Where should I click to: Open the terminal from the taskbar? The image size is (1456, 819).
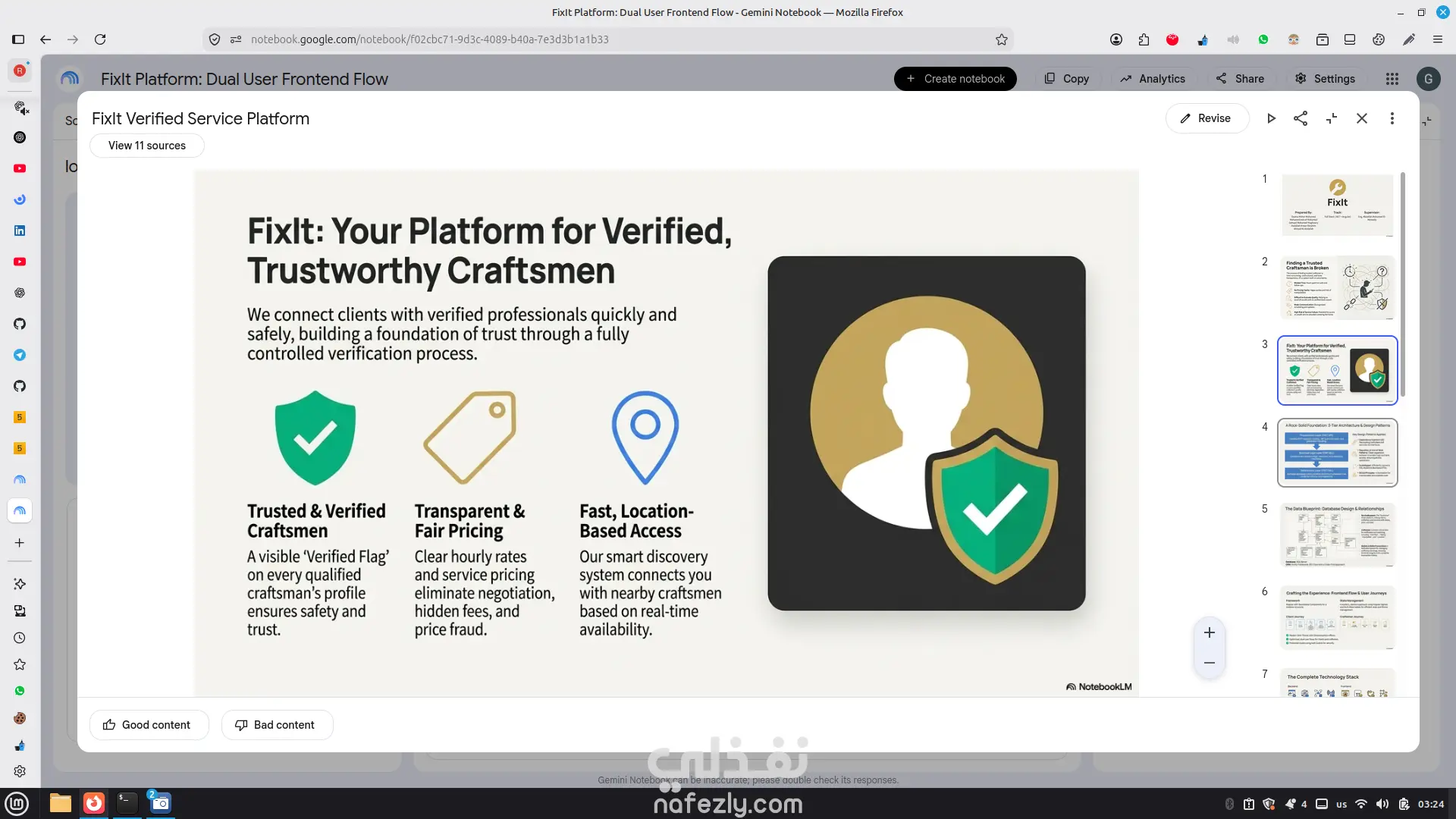coord(127,803)
